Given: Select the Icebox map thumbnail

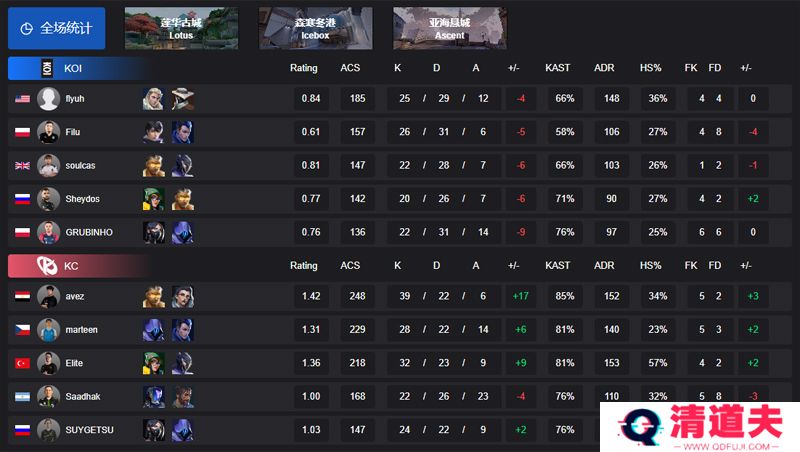Looking at the screenshot, I should coord(315,28).
